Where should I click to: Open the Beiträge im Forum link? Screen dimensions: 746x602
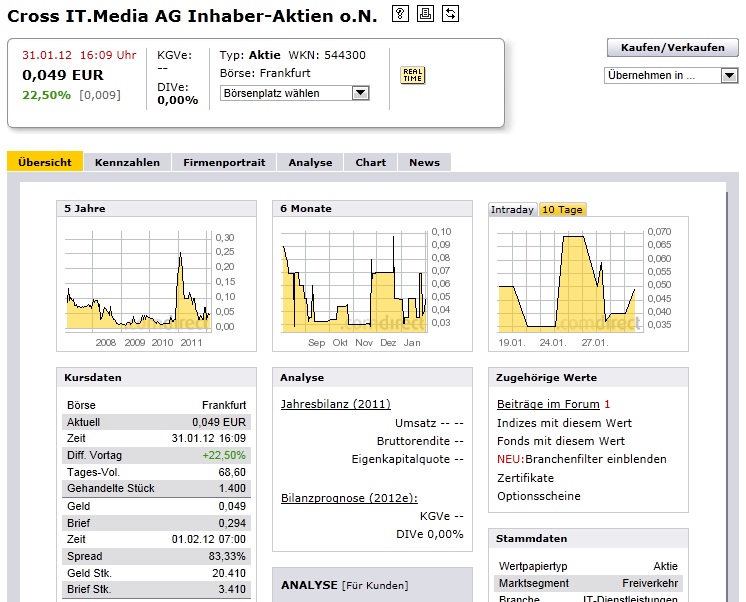point(548,404)
